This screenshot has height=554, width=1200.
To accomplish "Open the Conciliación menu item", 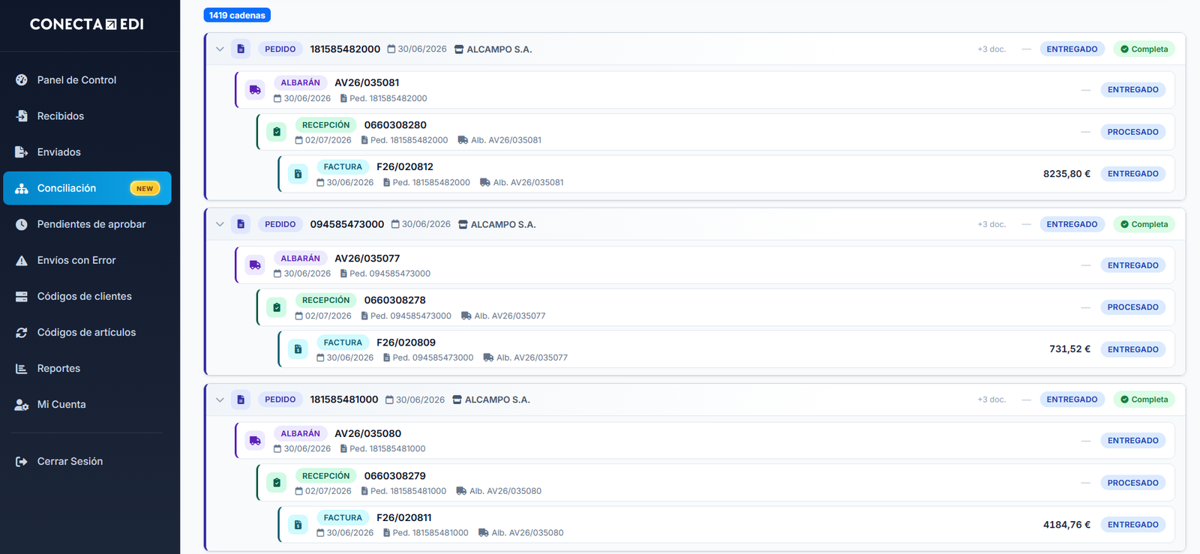I will [87, 188].
